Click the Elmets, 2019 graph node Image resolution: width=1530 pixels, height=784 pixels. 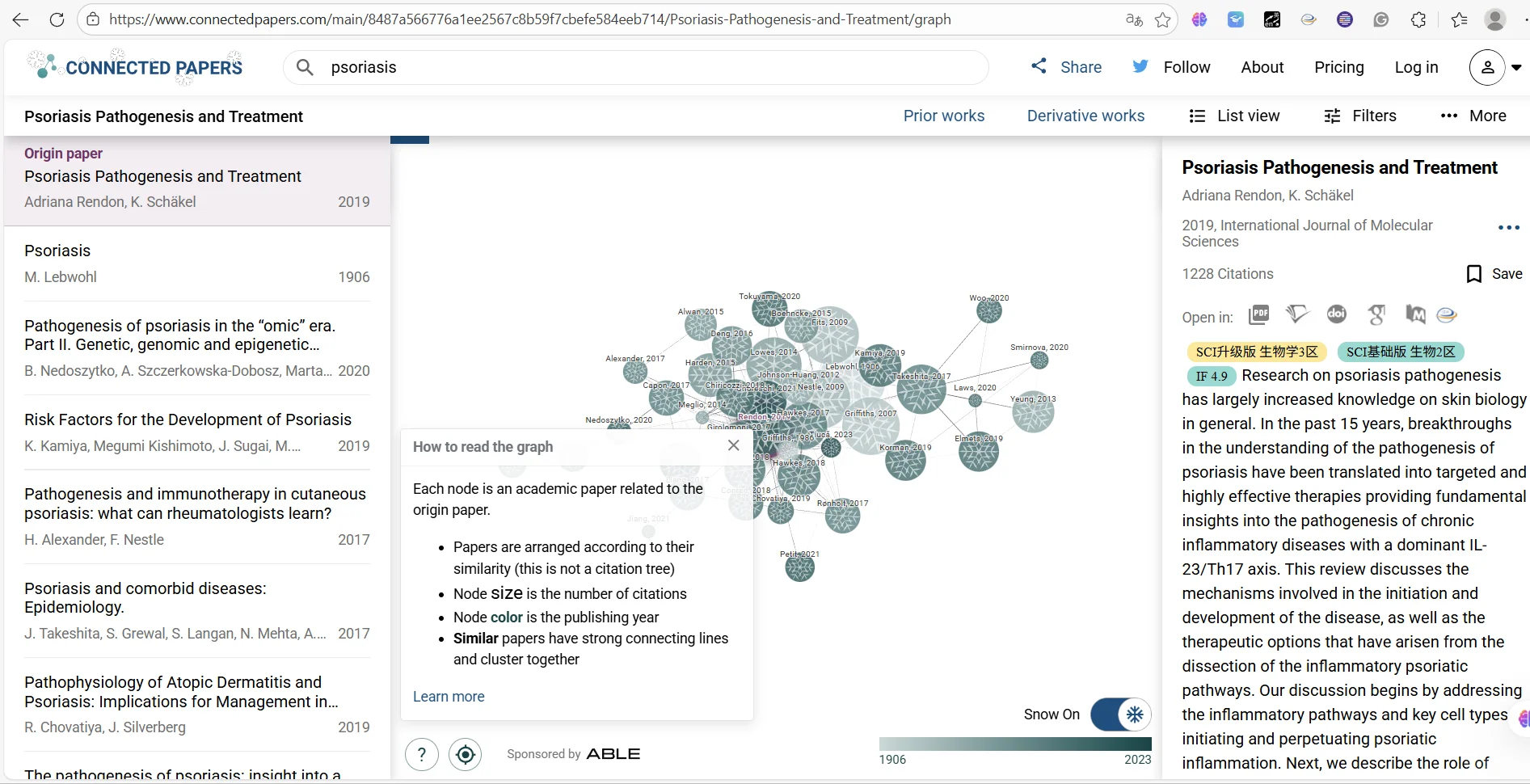(x=979, y=452)
